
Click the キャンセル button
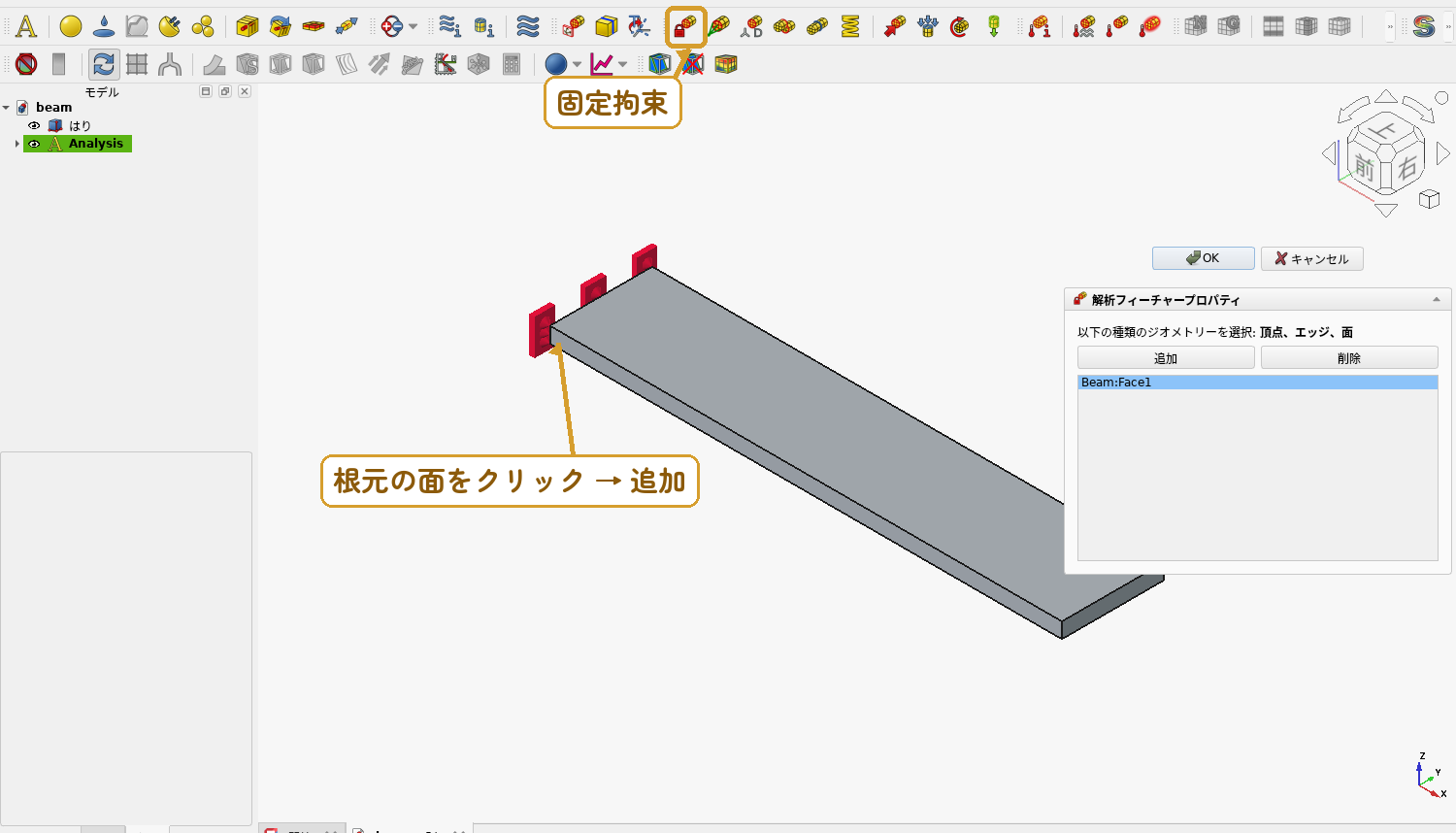point(1311,258)
